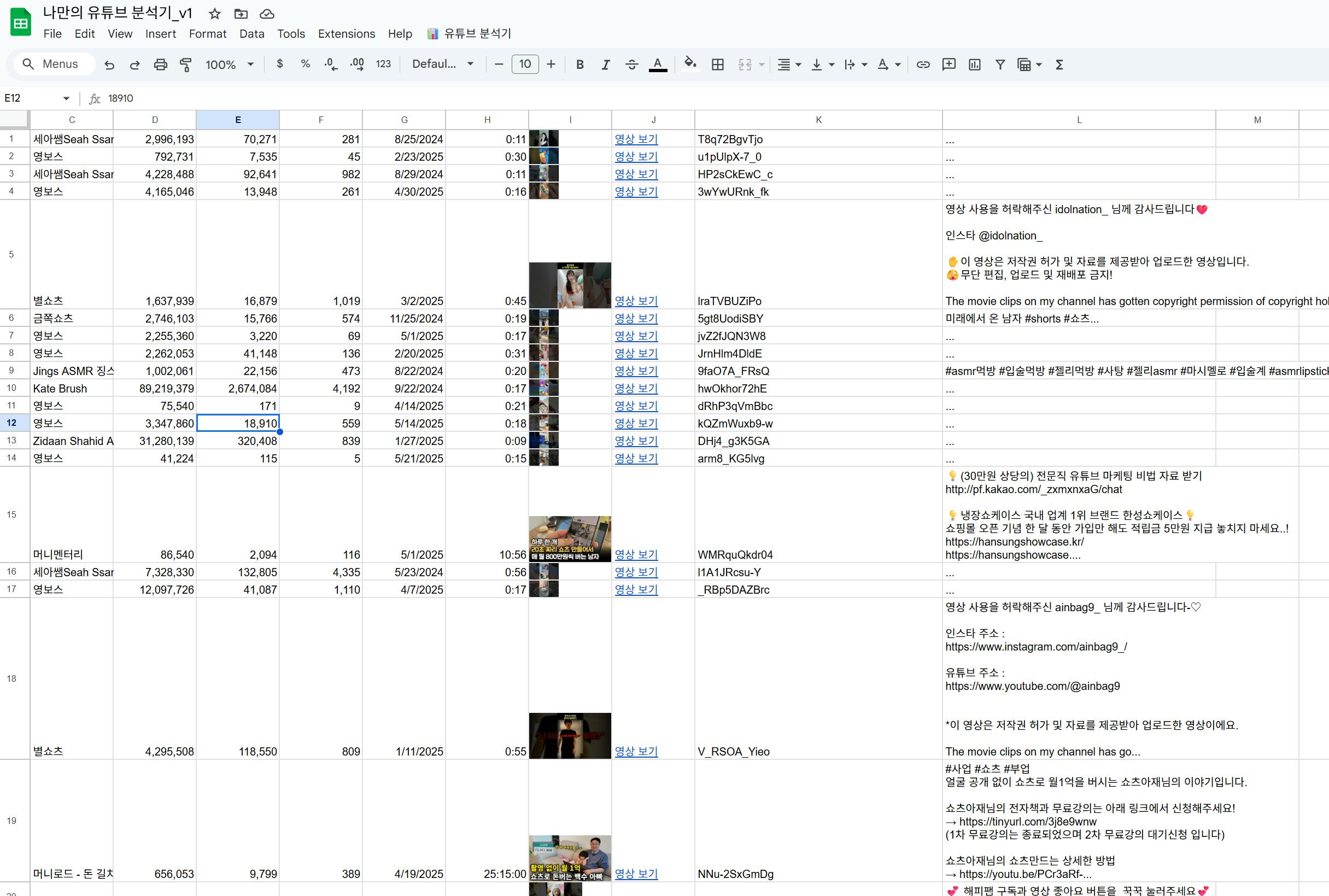Screen dimensions: 1329x896
Task: Toggle Bold formatting
Action: 580,65
